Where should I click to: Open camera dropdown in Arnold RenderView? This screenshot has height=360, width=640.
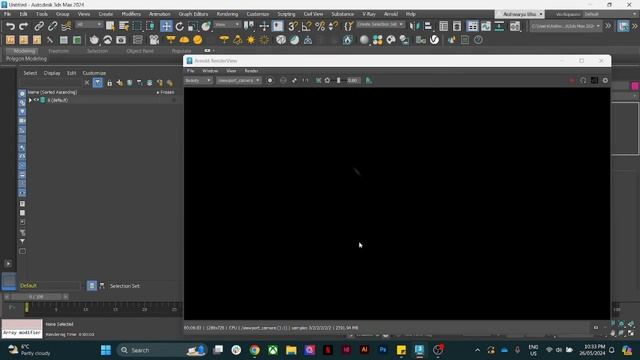click(x=238, y=80)
